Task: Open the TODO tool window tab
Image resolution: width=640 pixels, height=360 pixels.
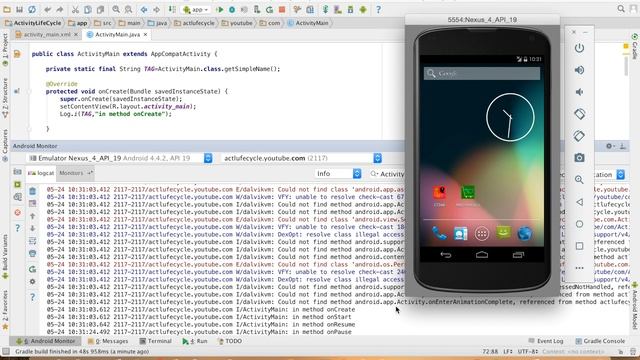Action: (230, 341)
